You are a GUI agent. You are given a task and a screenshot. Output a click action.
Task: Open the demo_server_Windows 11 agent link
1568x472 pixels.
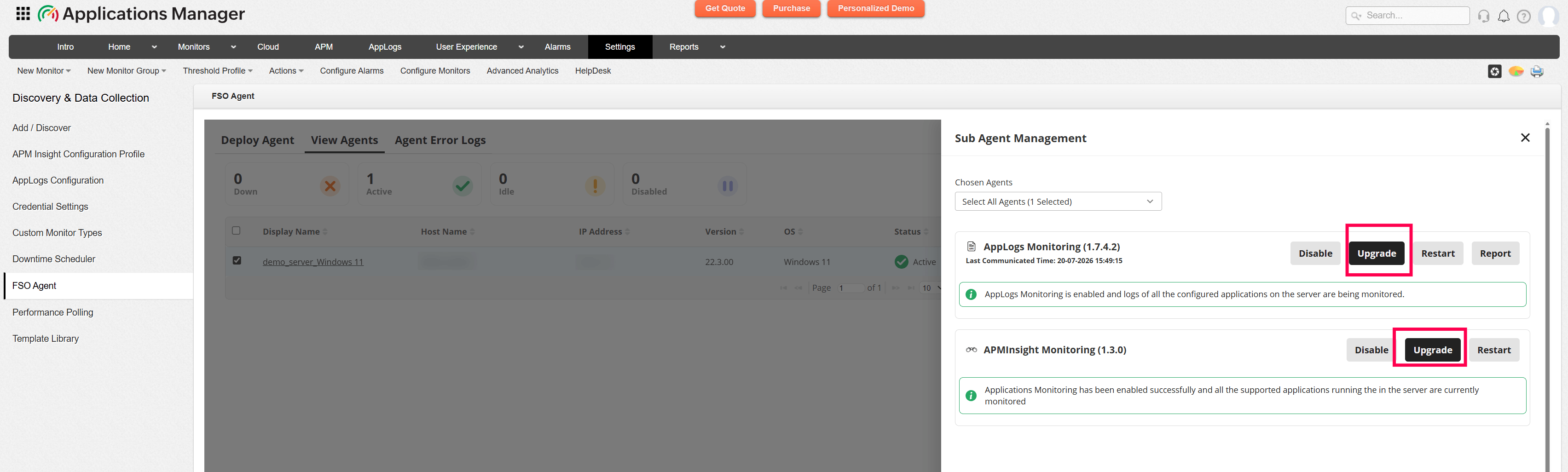click(x=313, y=262)
